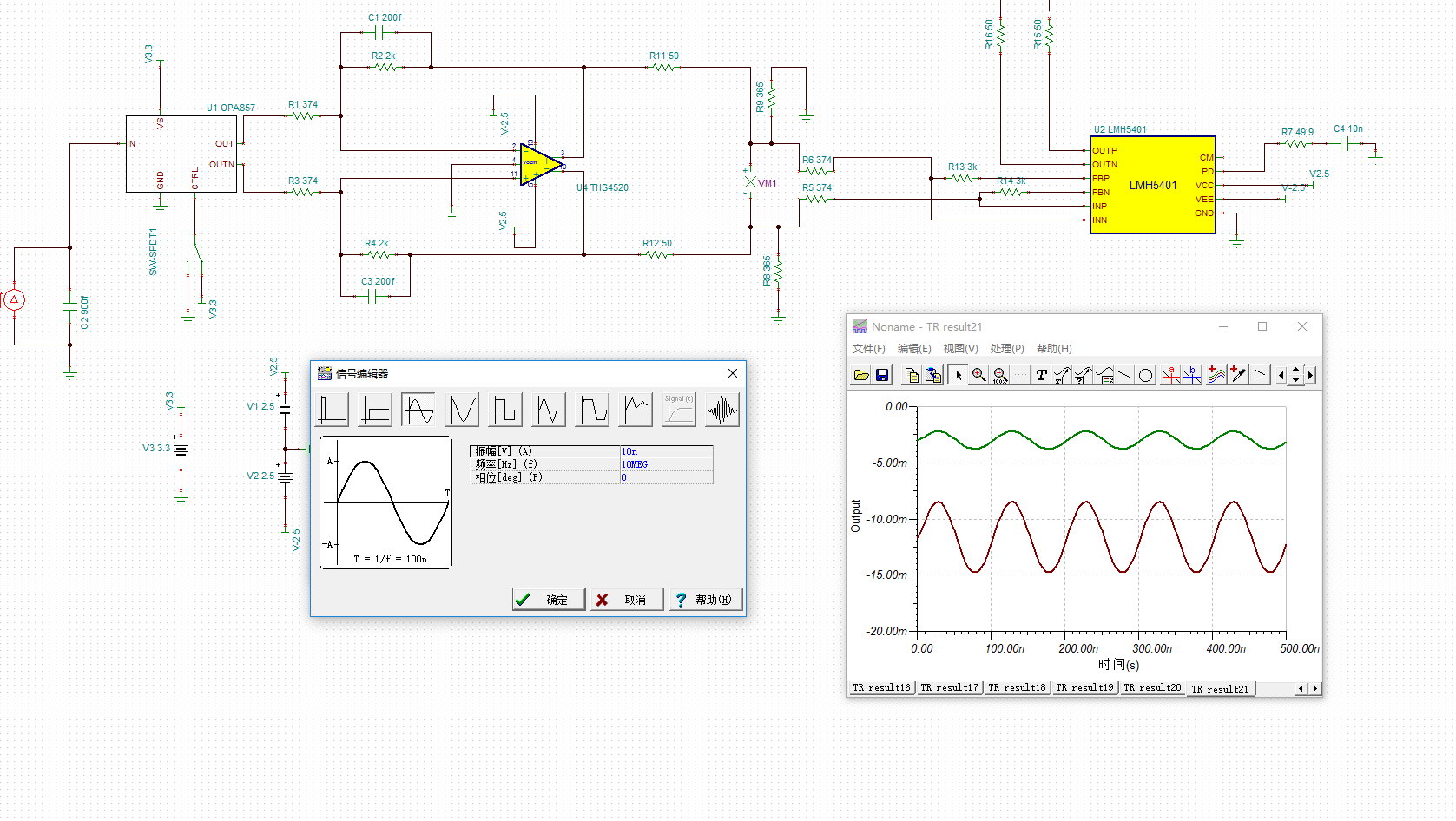Select the trapezoid waveform button
1456x821 pixels.
pos(593,410)
